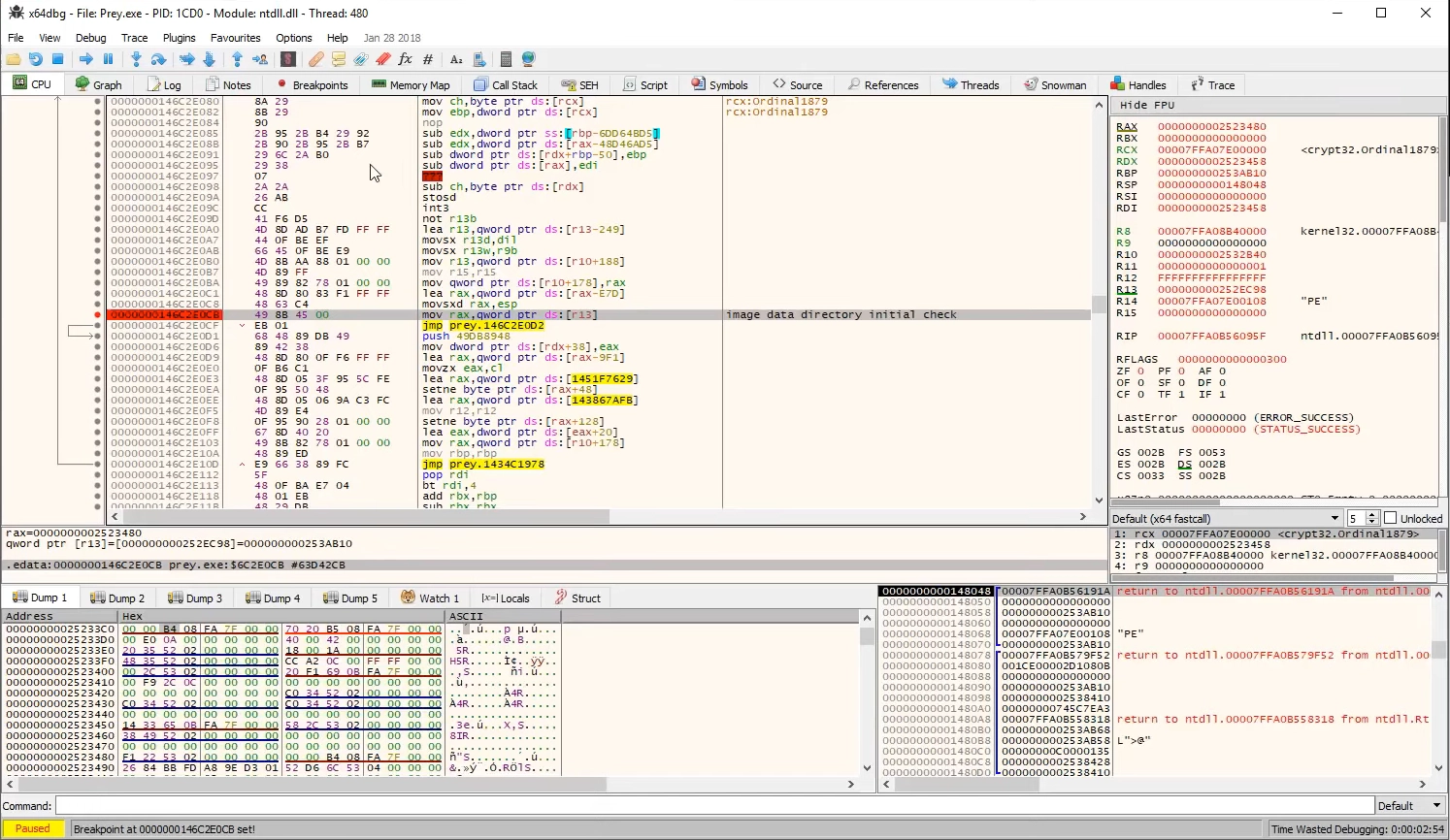
Task: Increase calling convention argument count stepper
Action: tap(1371, 514)
